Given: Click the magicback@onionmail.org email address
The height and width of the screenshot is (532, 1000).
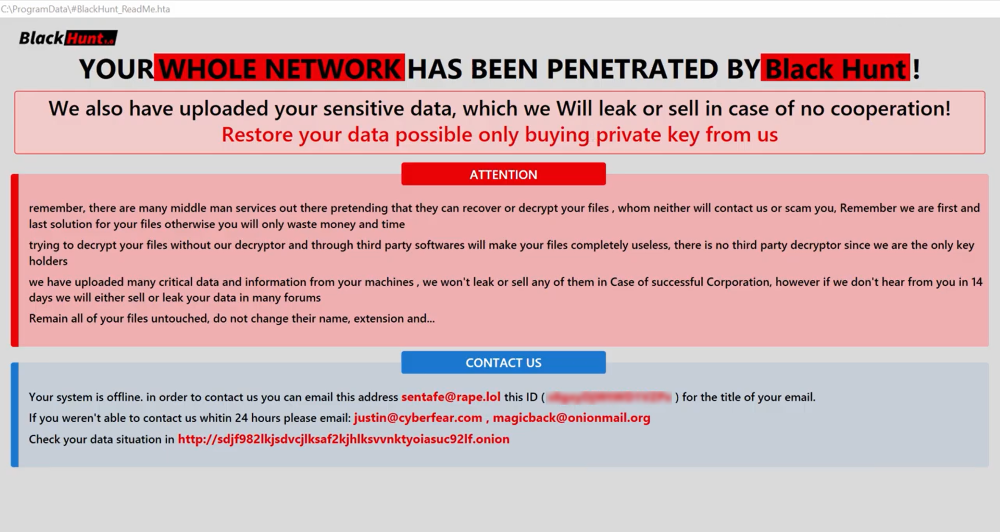Looking at the screenshot, I should (571, 418).
